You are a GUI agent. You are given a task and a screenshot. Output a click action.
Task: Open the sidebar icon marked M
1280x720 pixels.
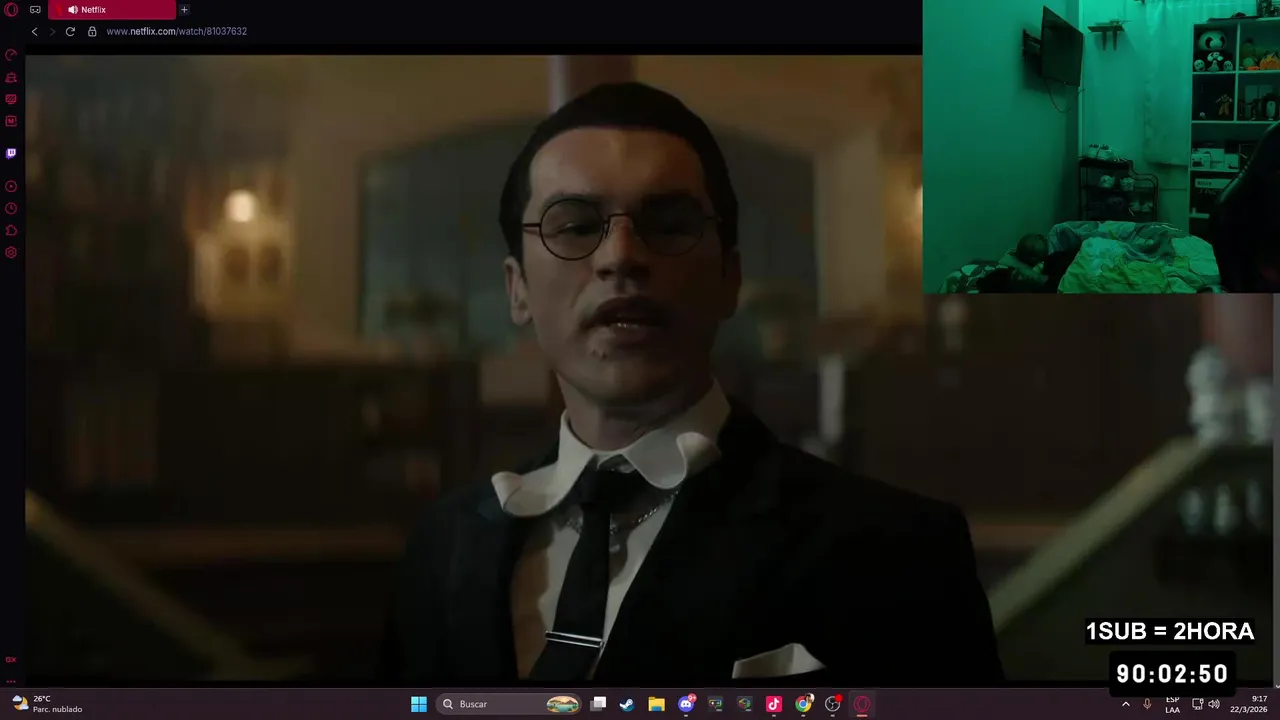[x=11, y=121]
